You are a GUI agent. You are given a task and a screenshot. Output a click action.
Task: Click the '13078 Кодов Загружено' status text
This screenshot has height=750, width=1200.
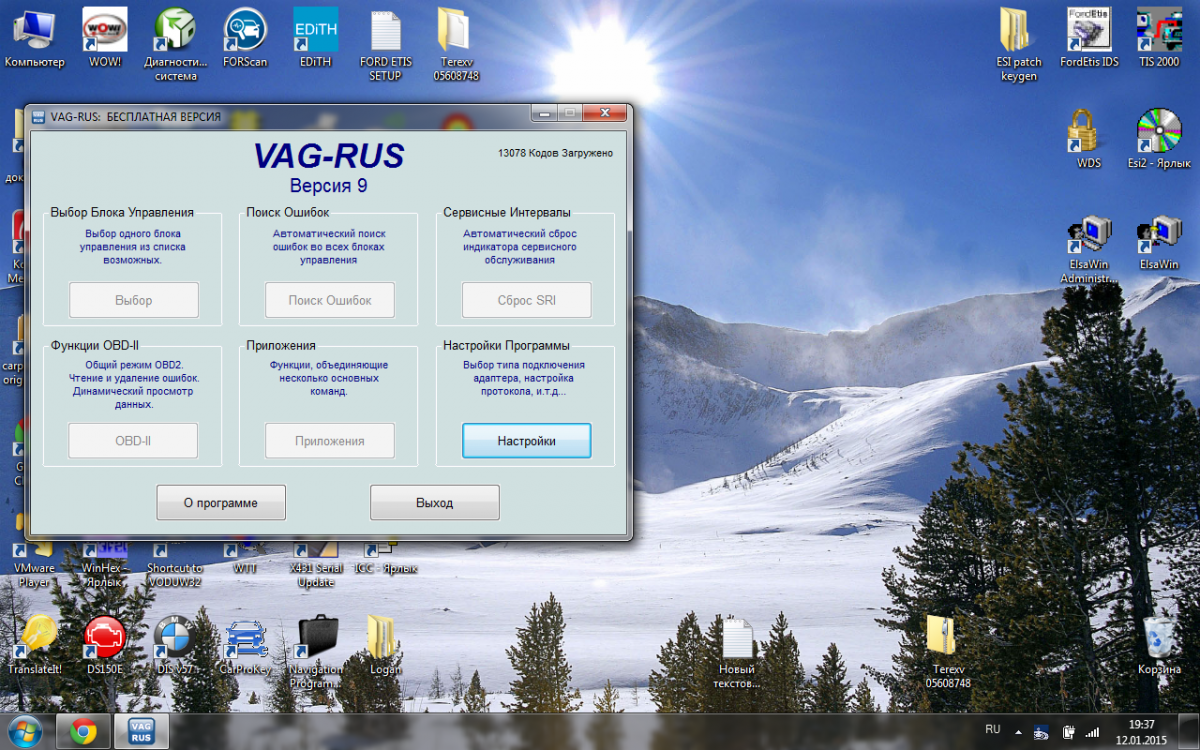(x=555, y=153)
